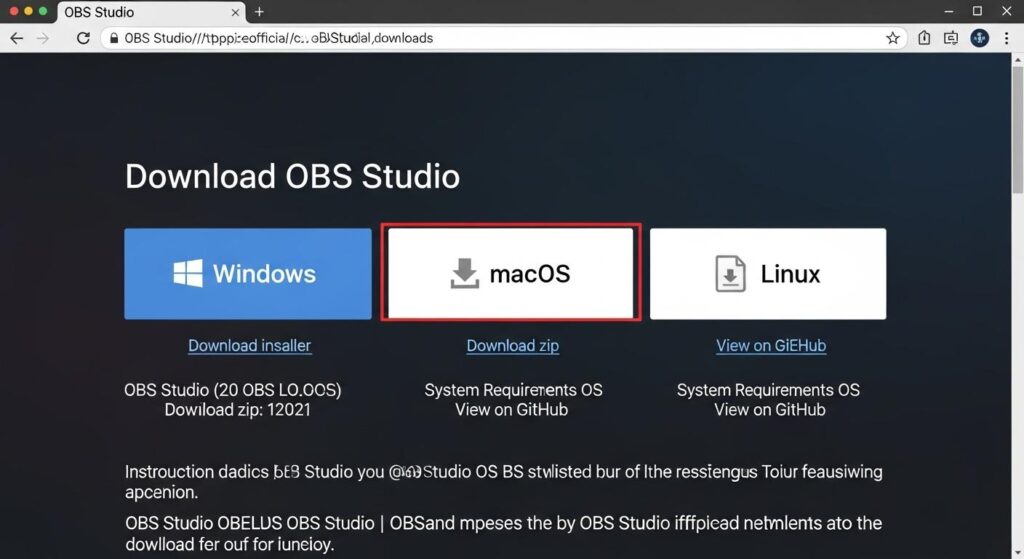1024x559 pixels.
Task: Click the text 'Dowload zip: 12021'
Action: (238, 410)
